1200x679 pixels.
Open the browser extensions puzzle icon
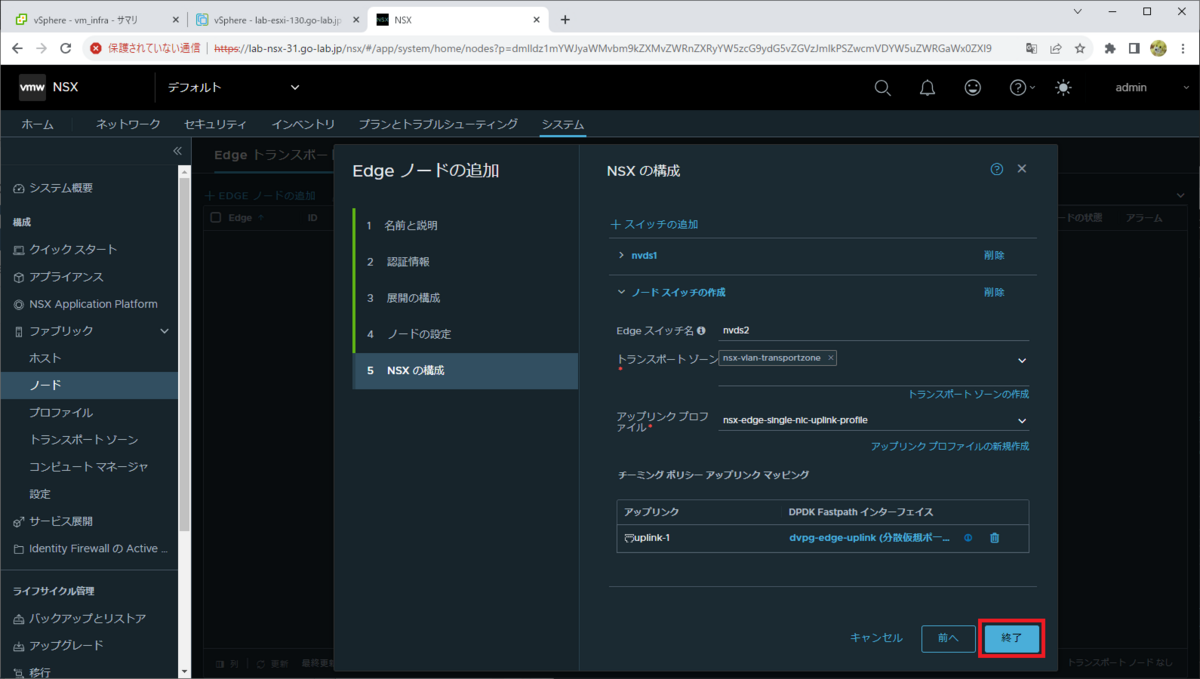tap(1110, 48)
